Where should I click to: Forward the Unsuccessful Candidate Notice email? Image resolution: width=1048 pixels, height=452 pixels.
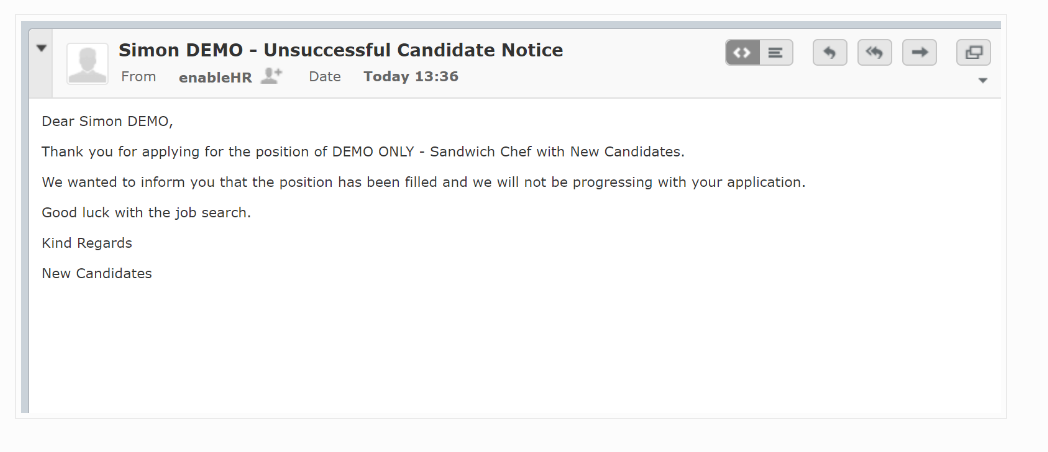(x=919, y=53)
